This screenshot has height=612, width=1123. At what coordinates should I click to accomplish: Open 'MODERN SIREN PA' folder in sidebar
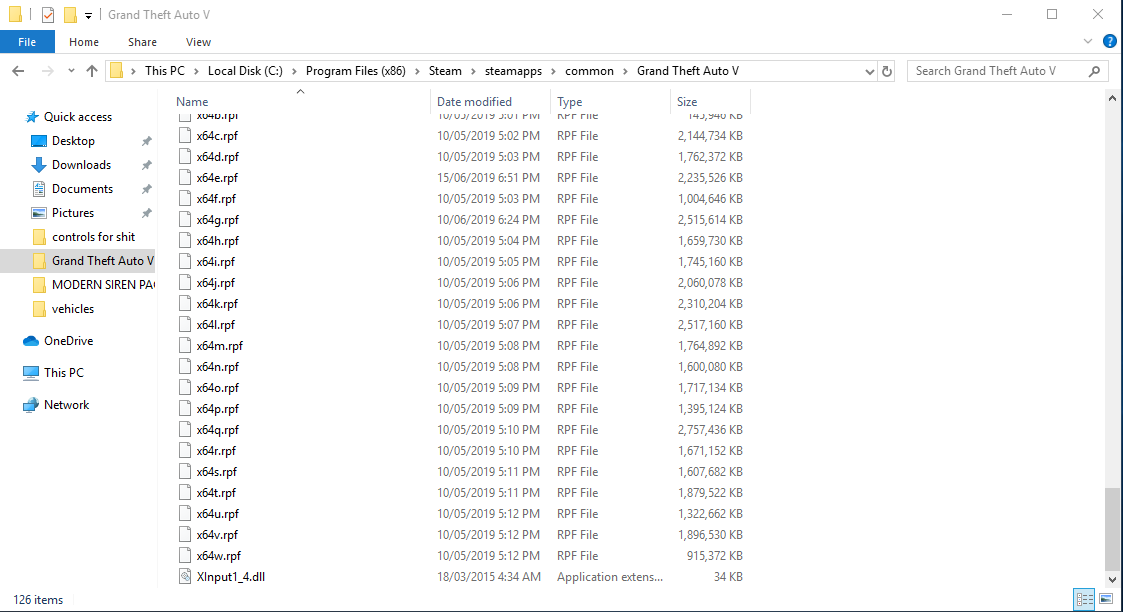tap(103, 285)
